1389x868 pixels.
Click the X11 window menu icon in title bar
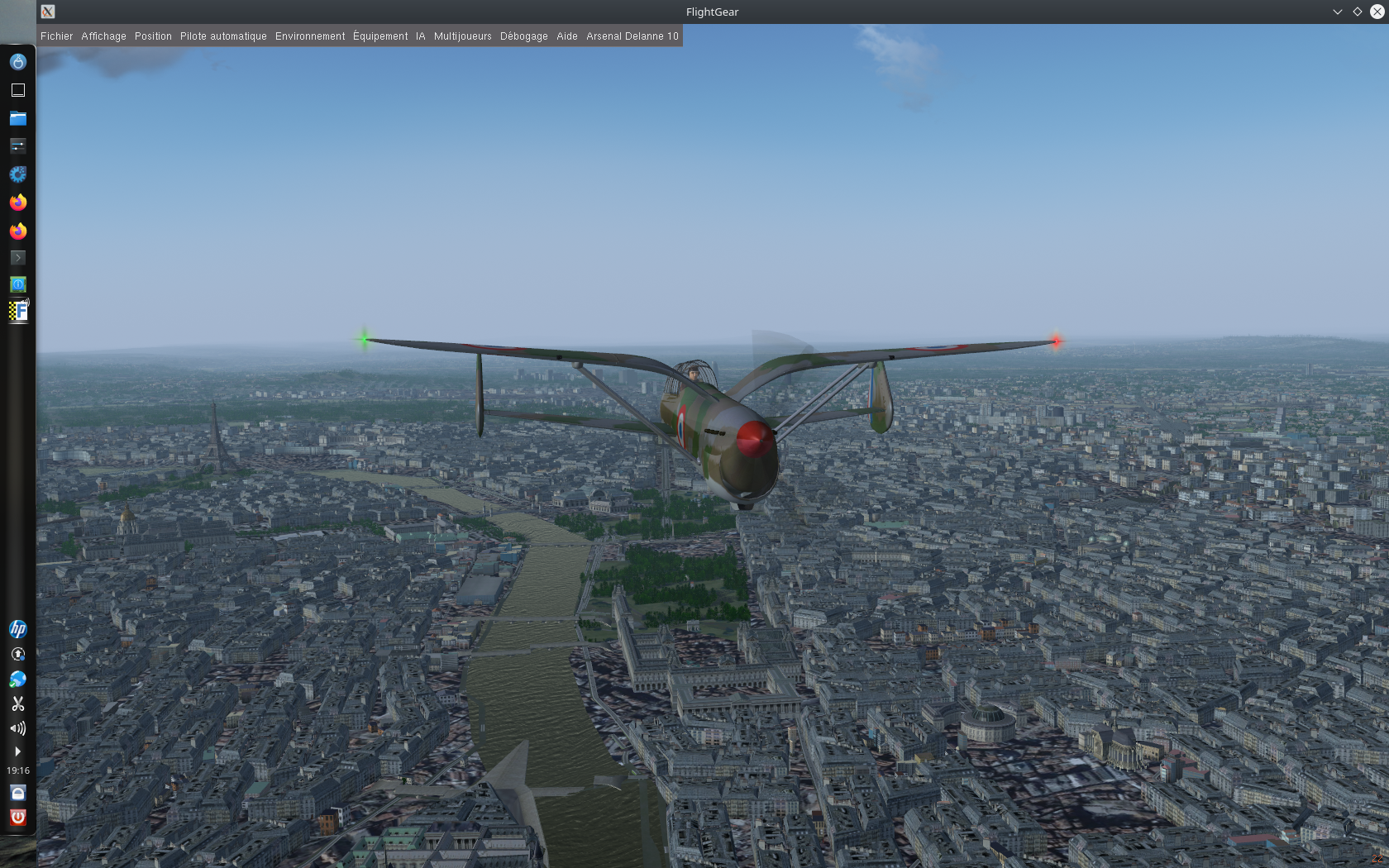(x=48, y=12)
